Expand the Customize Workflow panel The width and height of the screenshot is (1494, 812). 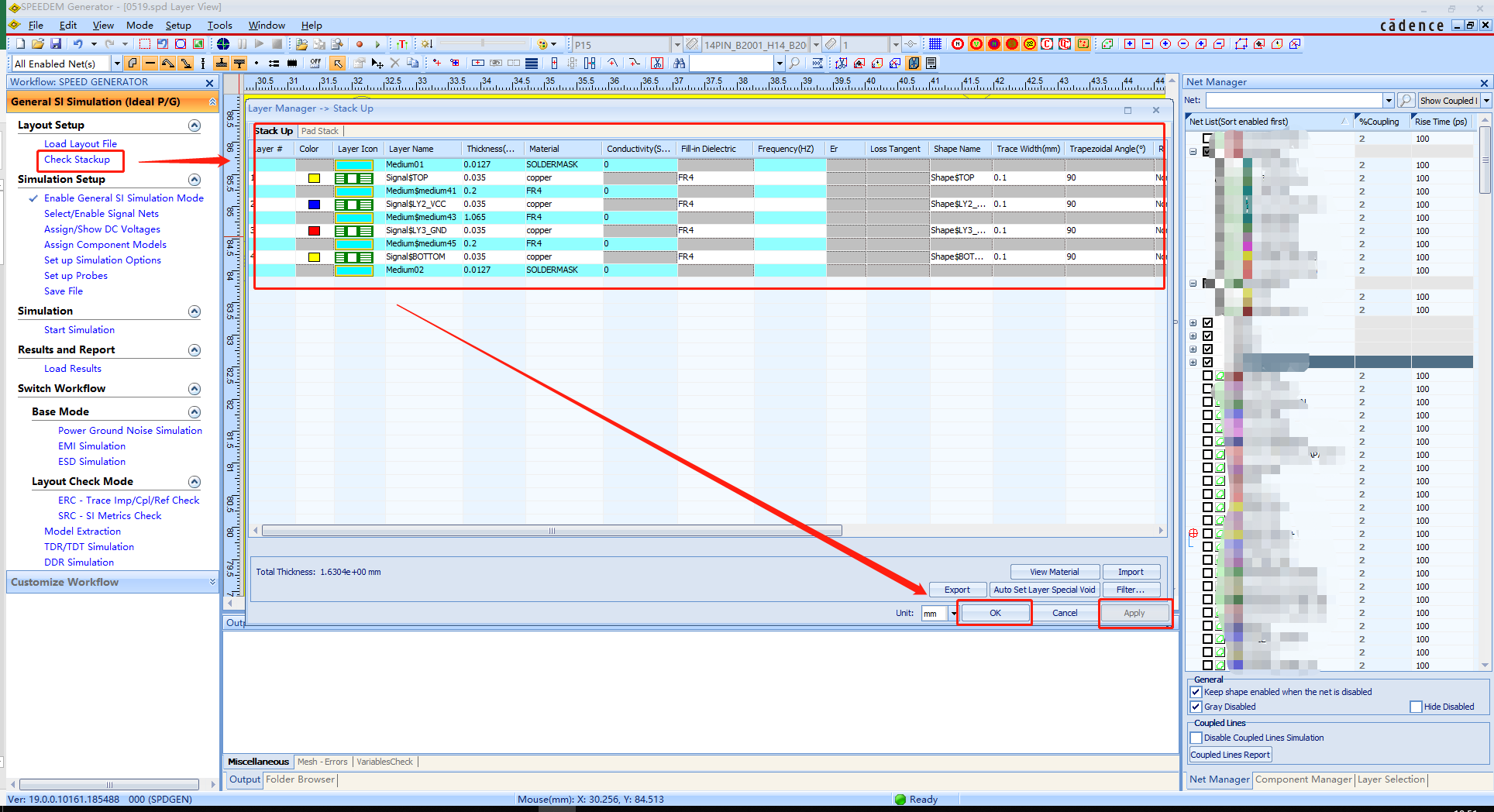point(212,582)
